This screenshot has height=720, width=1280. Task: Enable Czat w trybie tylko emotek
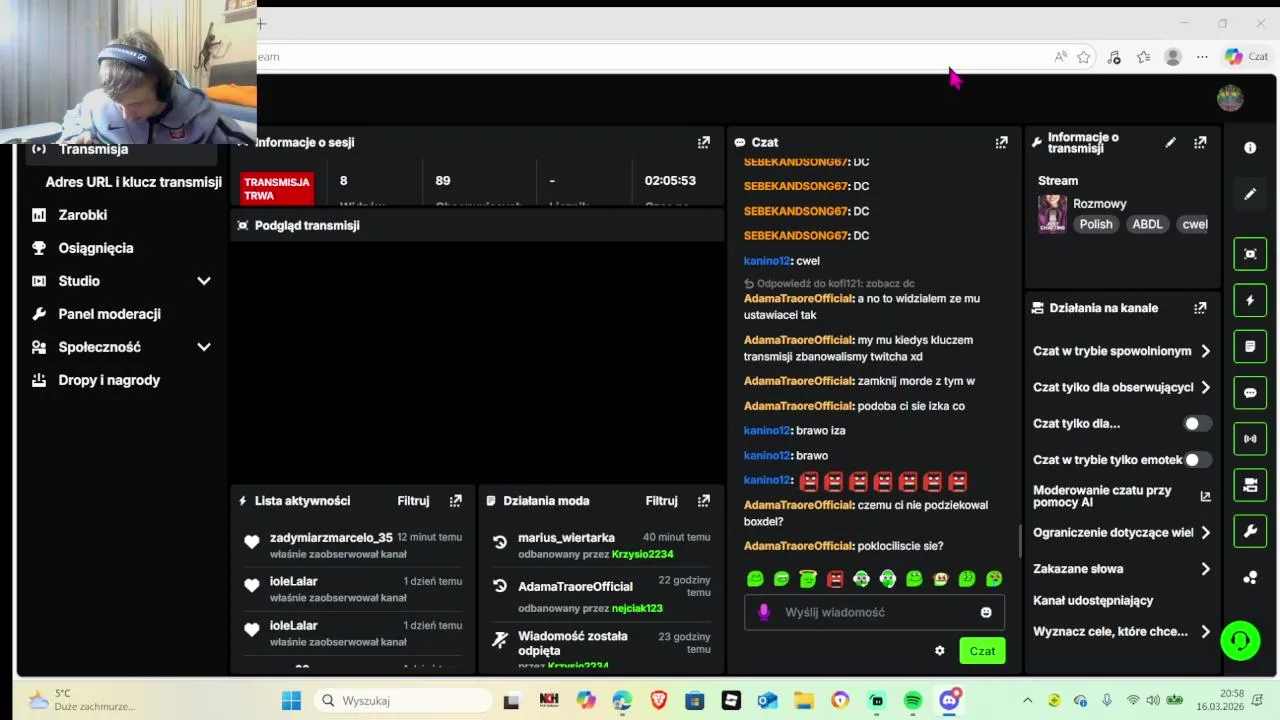[1198, 460]
